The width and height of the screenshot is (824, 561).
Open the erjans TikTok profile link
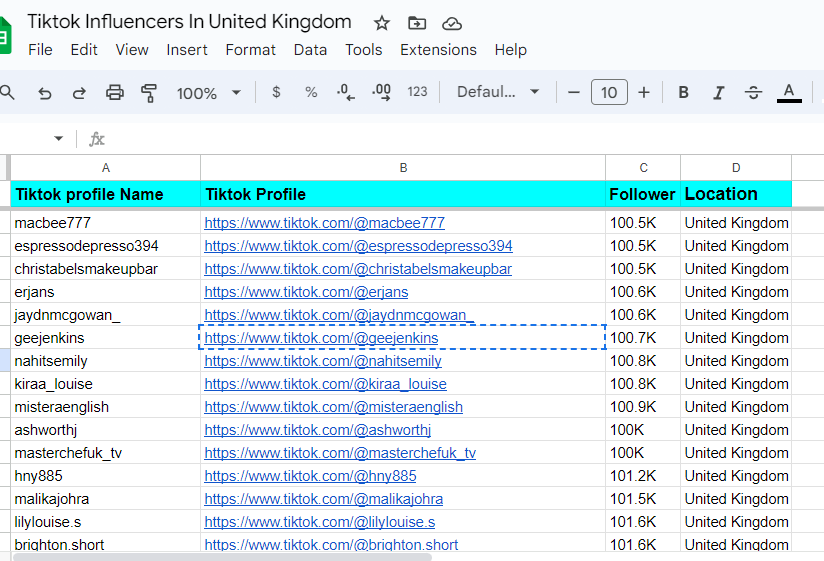pos(306,292)
